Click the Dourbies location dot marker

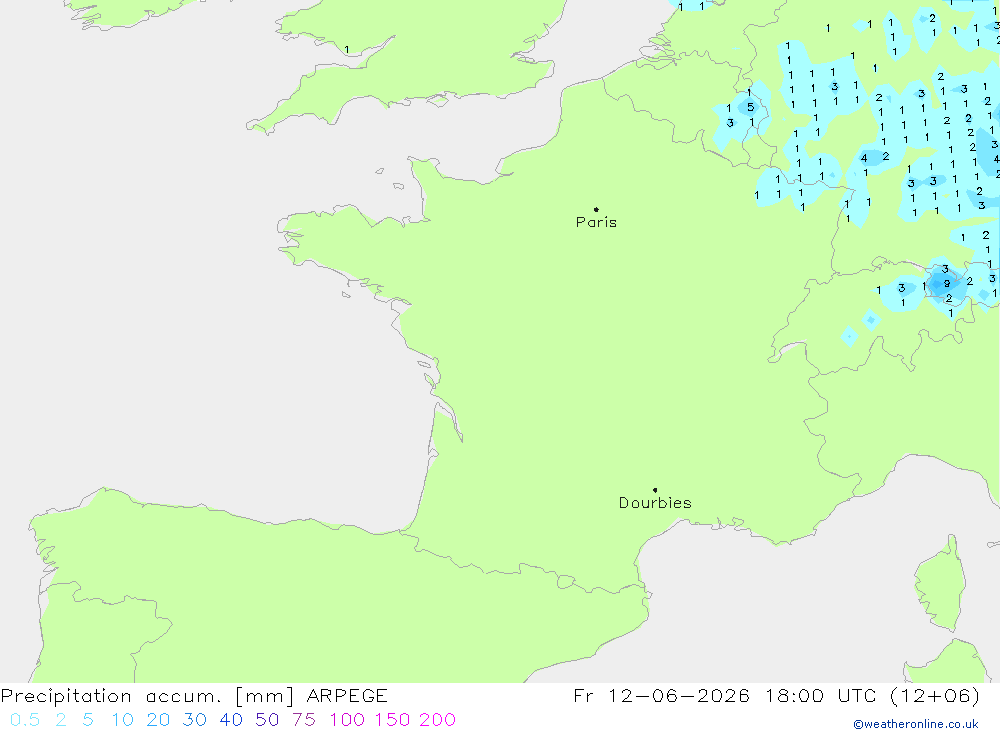(x=655, y=490)
